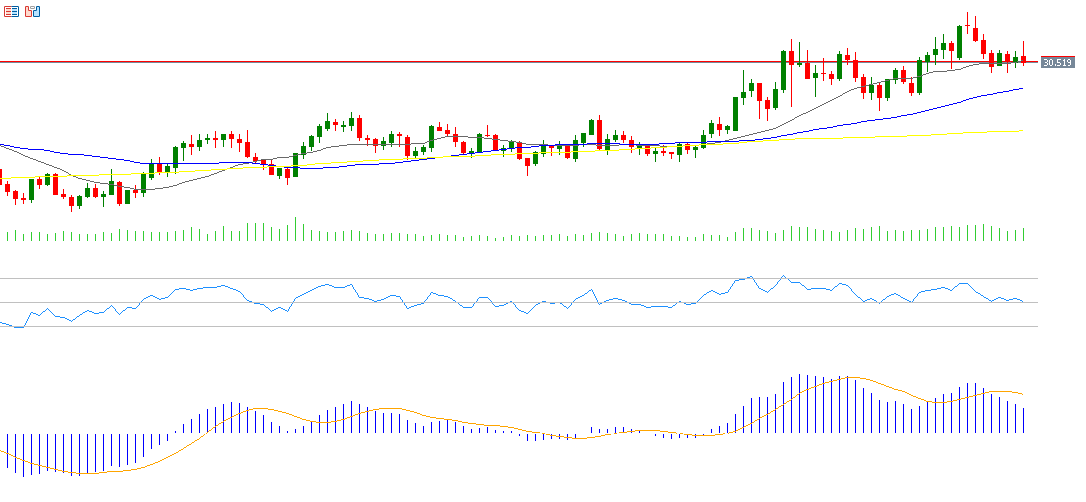Click the tall green candle before the peak
This screenshot has width=1086, height=502.
pyautogui.click(x=959, y=40)
